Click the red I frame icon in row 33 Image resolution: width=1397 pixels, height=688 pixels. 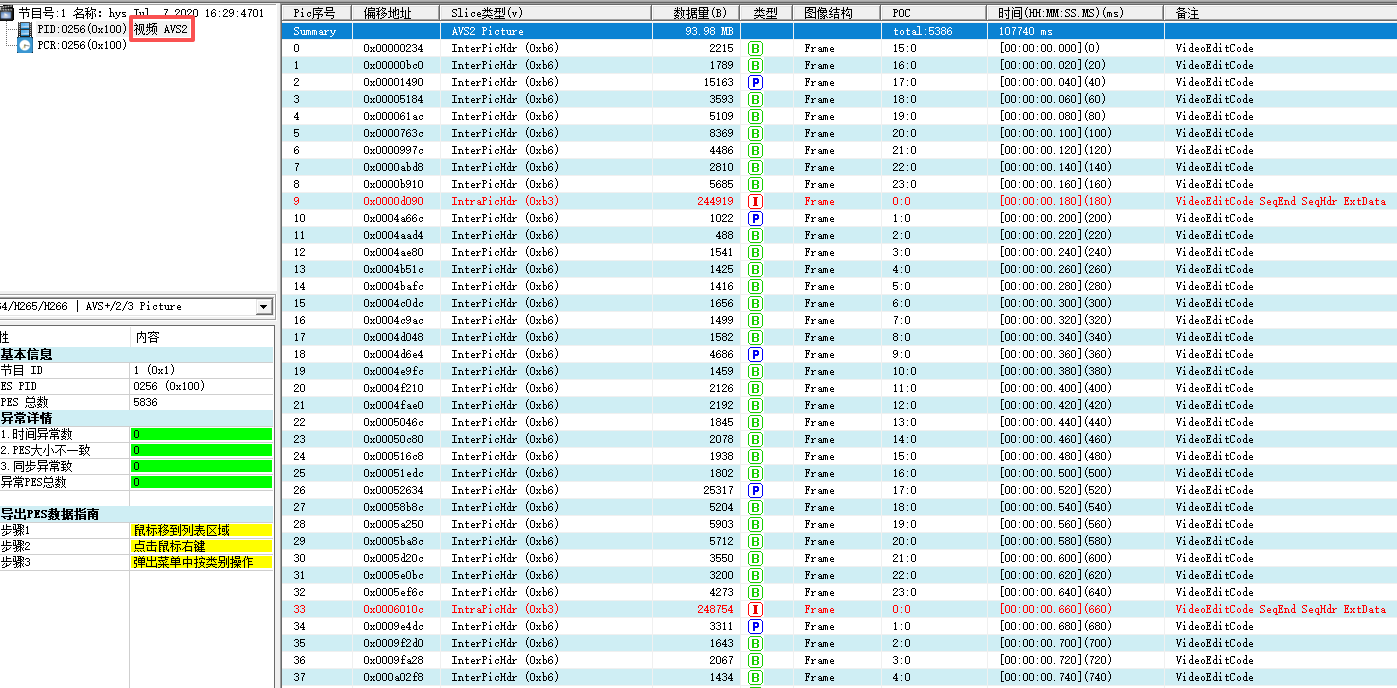756,609
